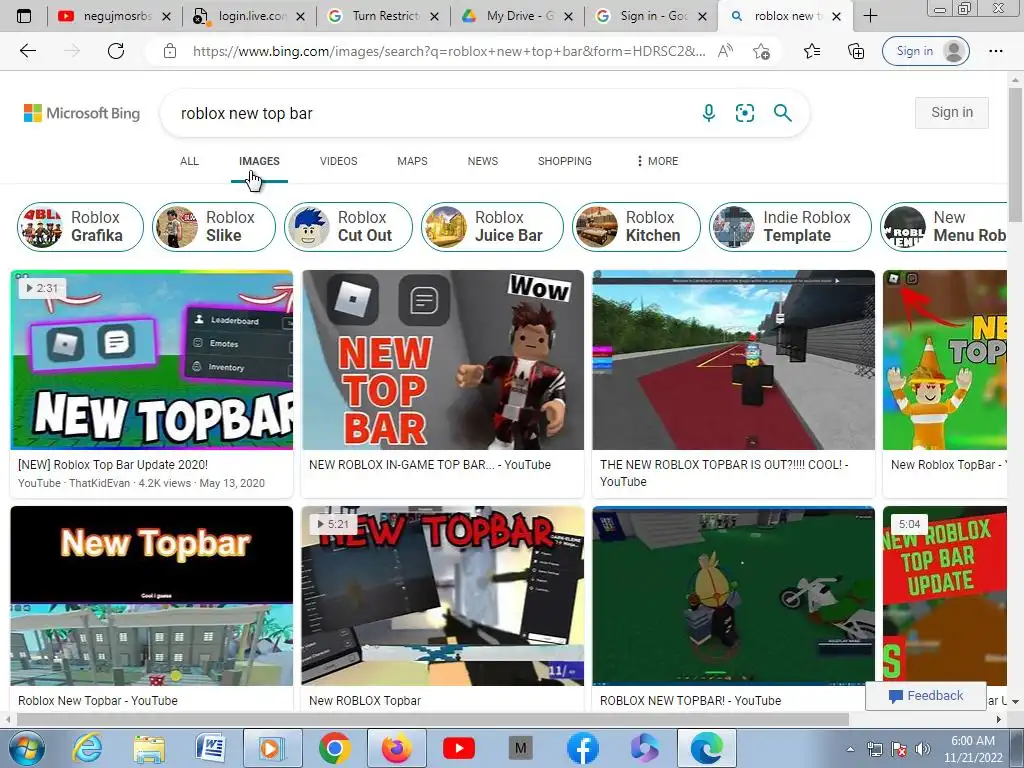Open the SHOPPING results tab
The image size is (1024, 768).
point(565,161)
